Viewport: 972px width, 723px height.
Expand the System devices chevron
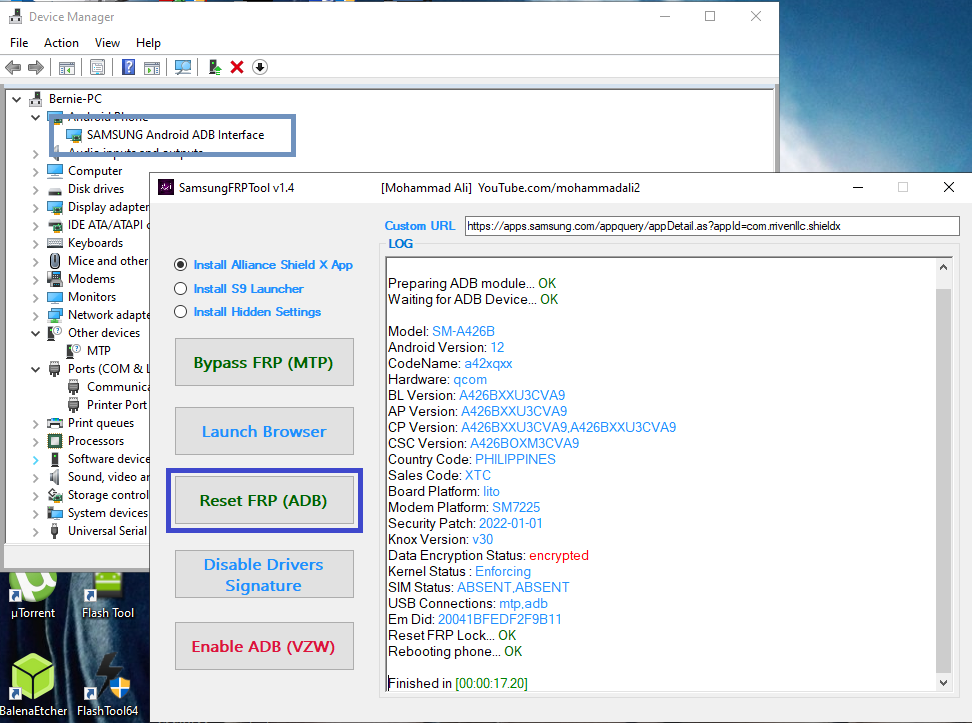tap(35, 513)
